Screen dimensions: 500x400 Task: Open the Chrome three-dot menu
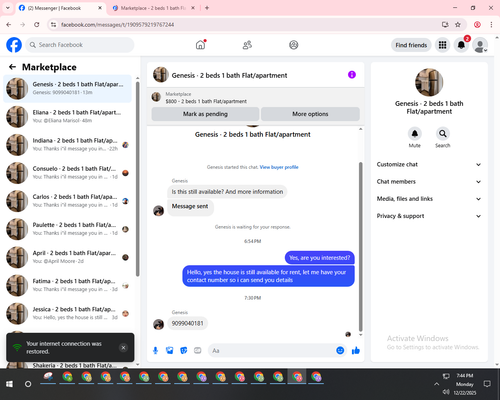click(491, 25)
